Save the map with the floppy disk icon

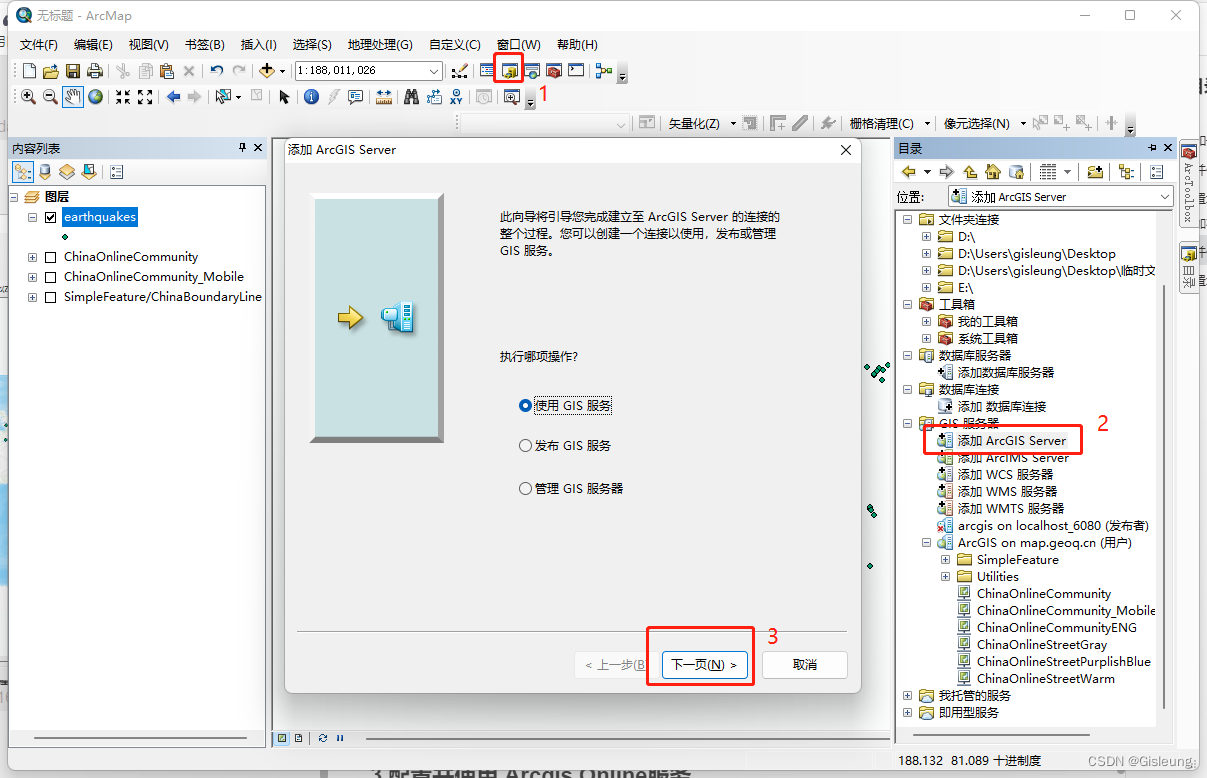pyautogui.click(x=72, y=71)
